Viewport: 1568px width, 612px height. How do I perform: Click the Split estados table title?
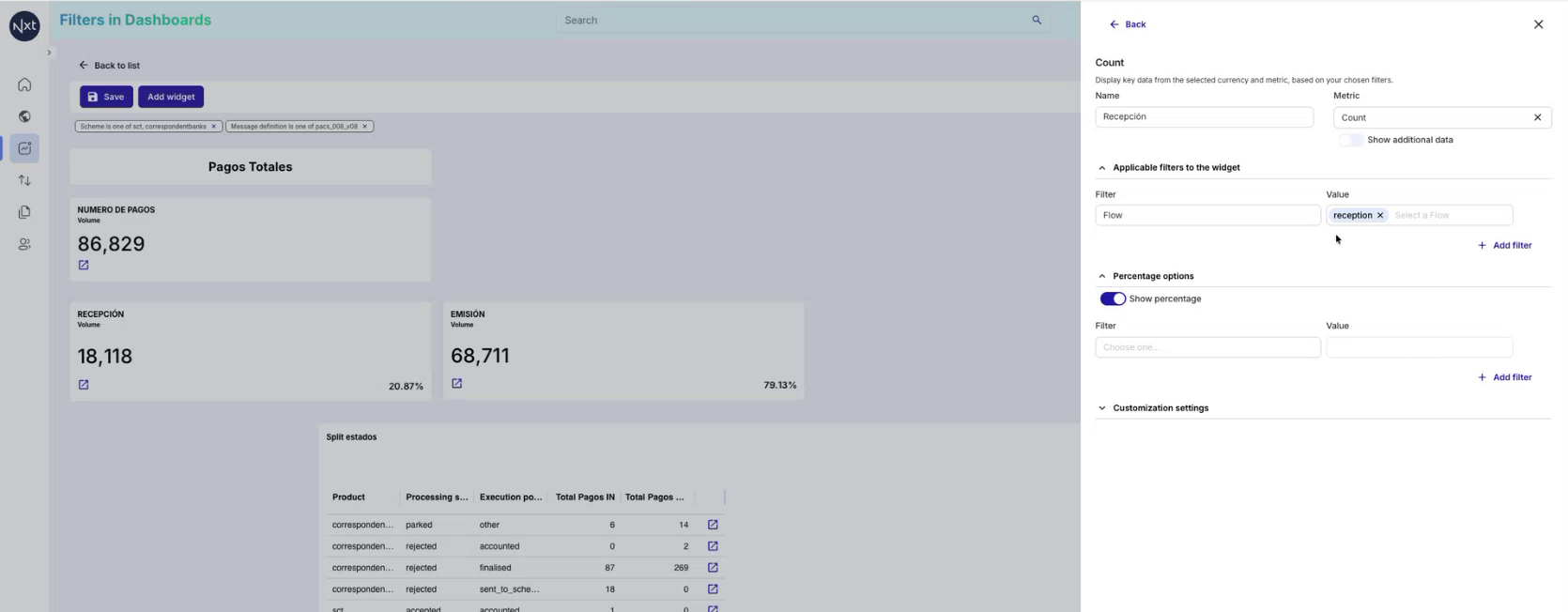(x=351, y=437)
